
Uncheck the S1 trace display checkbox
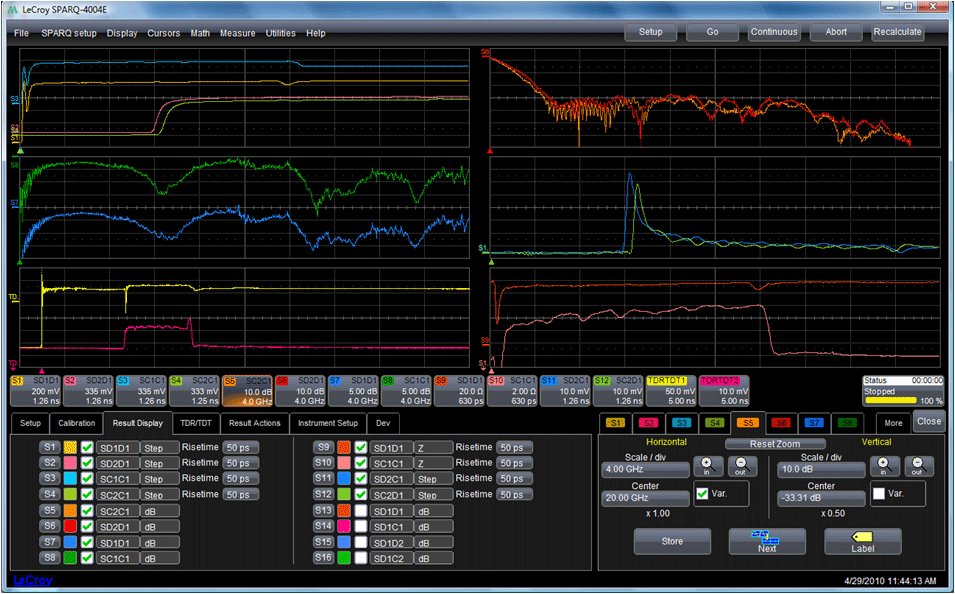click(87, 447)
